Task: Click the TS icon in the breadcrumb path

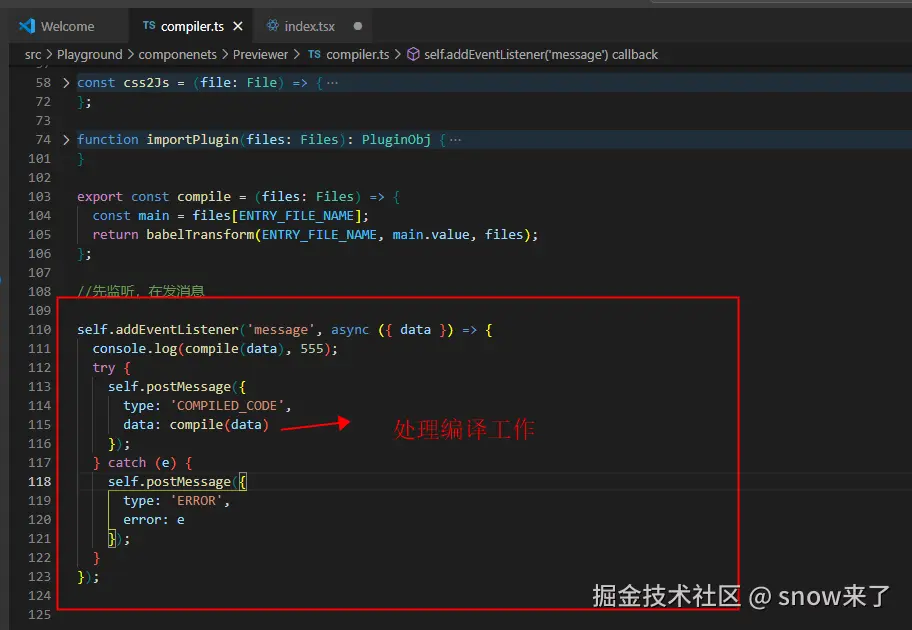Action: click(314, 54)
